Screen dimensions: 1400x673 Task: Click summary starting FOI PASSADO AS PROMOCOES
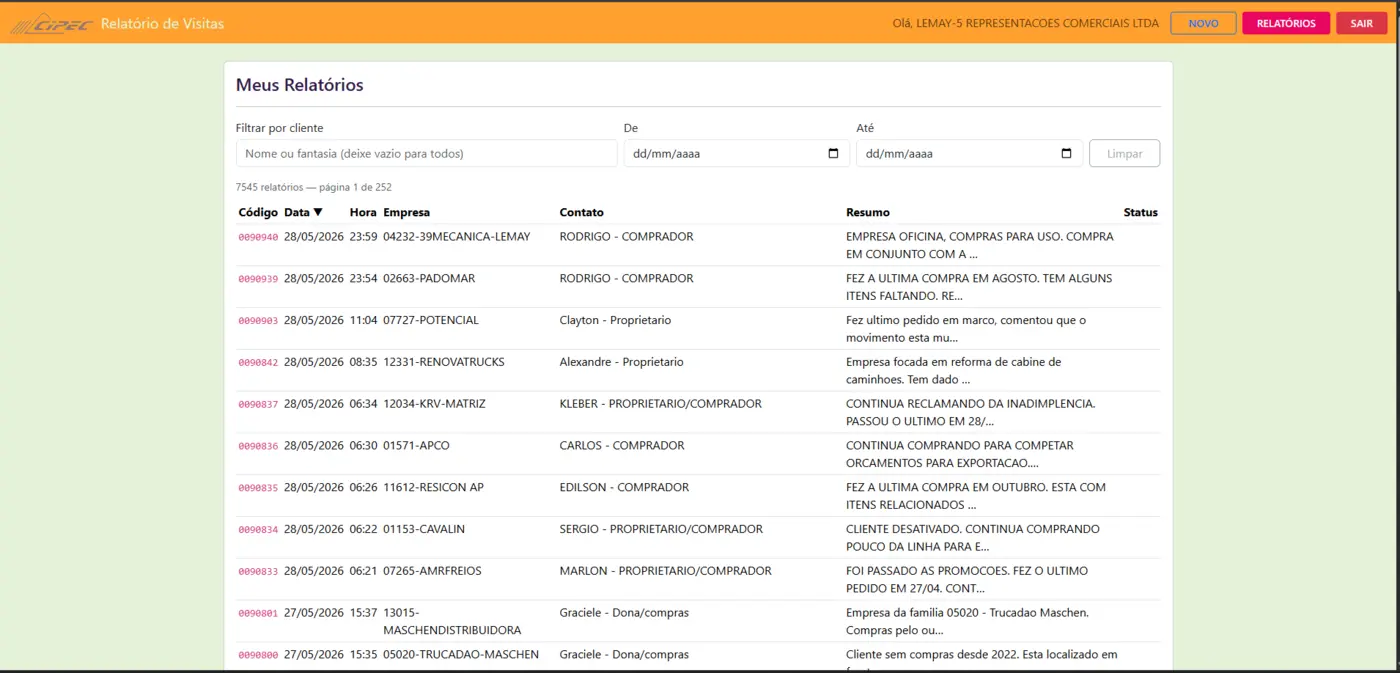pyautogui.click(x=967, y=579)
